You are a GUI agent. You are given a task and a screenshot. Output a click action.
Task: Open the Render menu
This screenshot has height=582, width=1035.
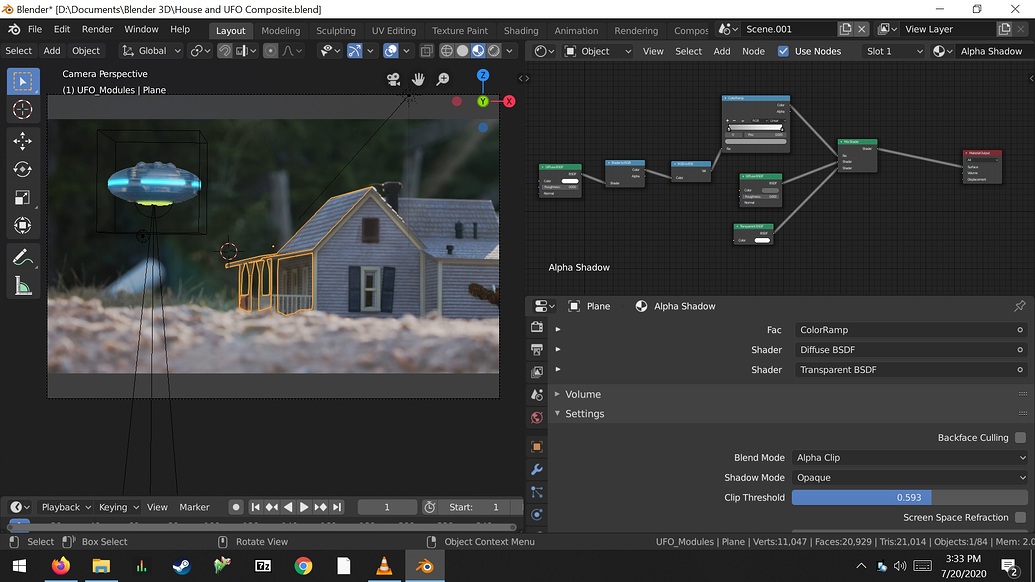(x=97, y=30)
